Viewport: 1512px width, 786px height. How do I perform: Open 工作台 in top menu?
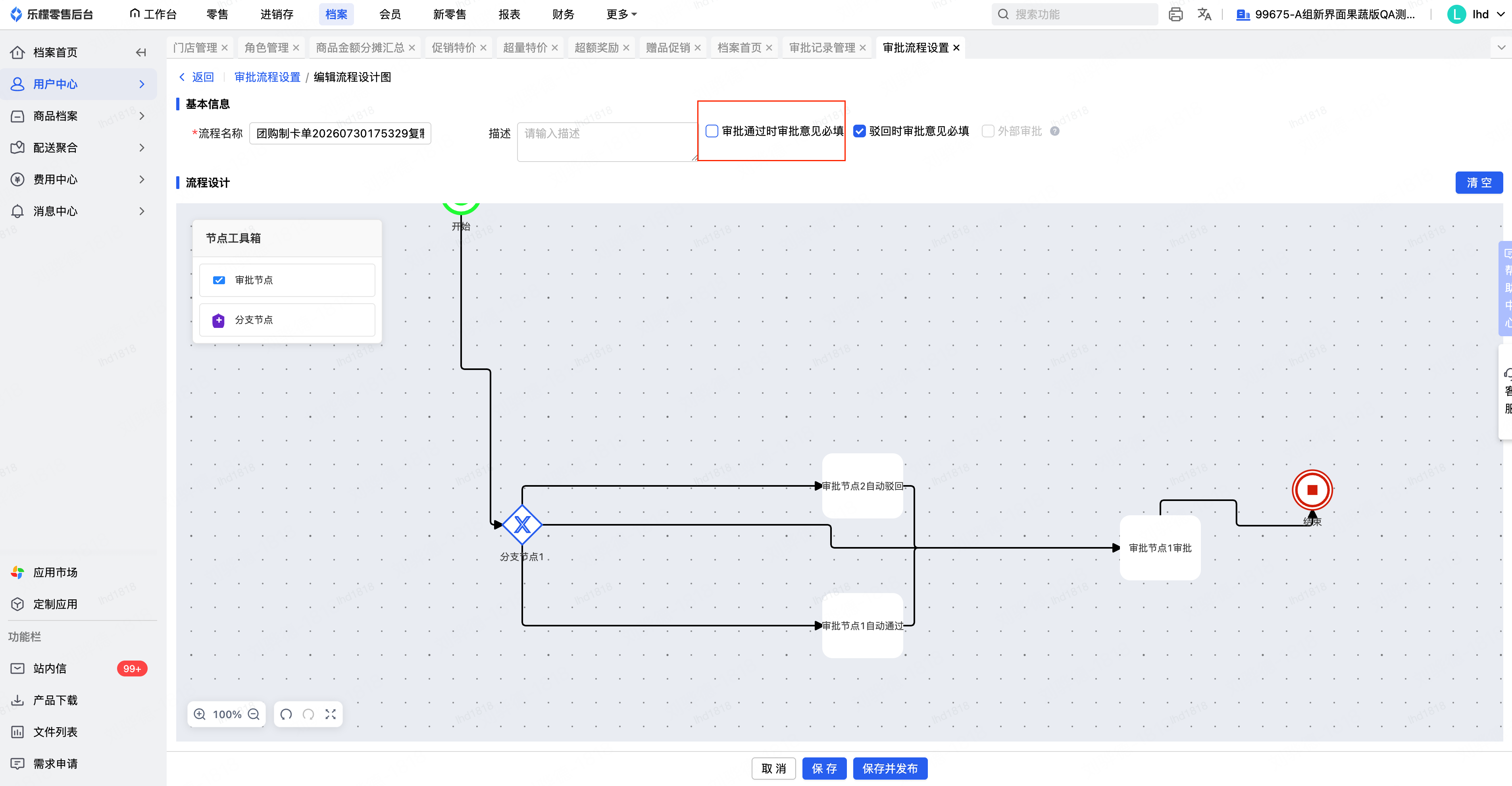[153, 14]
